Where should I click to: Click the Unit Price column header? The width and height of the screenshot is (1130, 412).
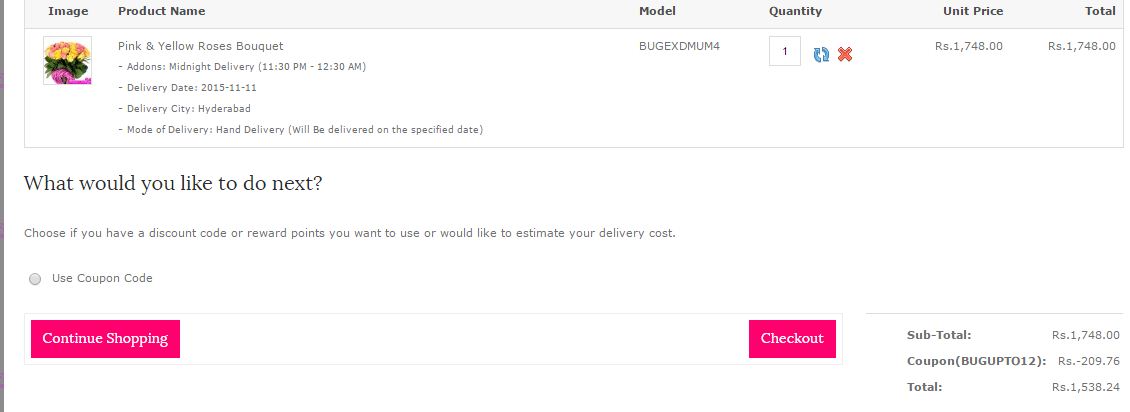tap(973, 11)
